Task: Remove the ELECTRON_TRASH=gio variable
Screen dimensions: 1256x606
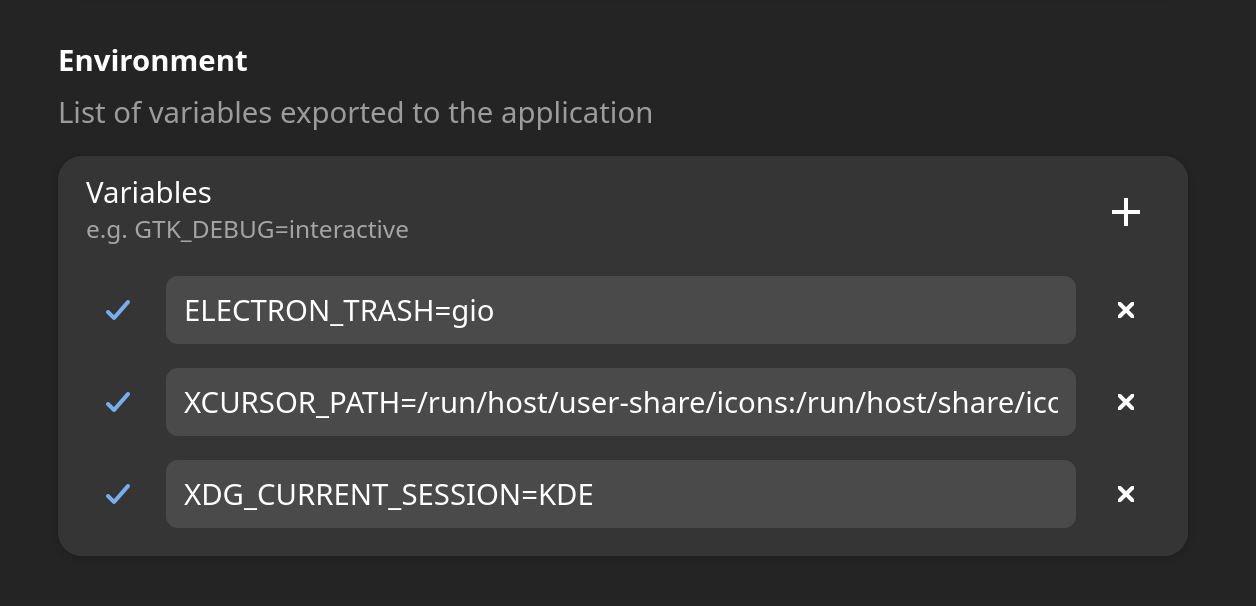Action: click(x=1126, y=311)
